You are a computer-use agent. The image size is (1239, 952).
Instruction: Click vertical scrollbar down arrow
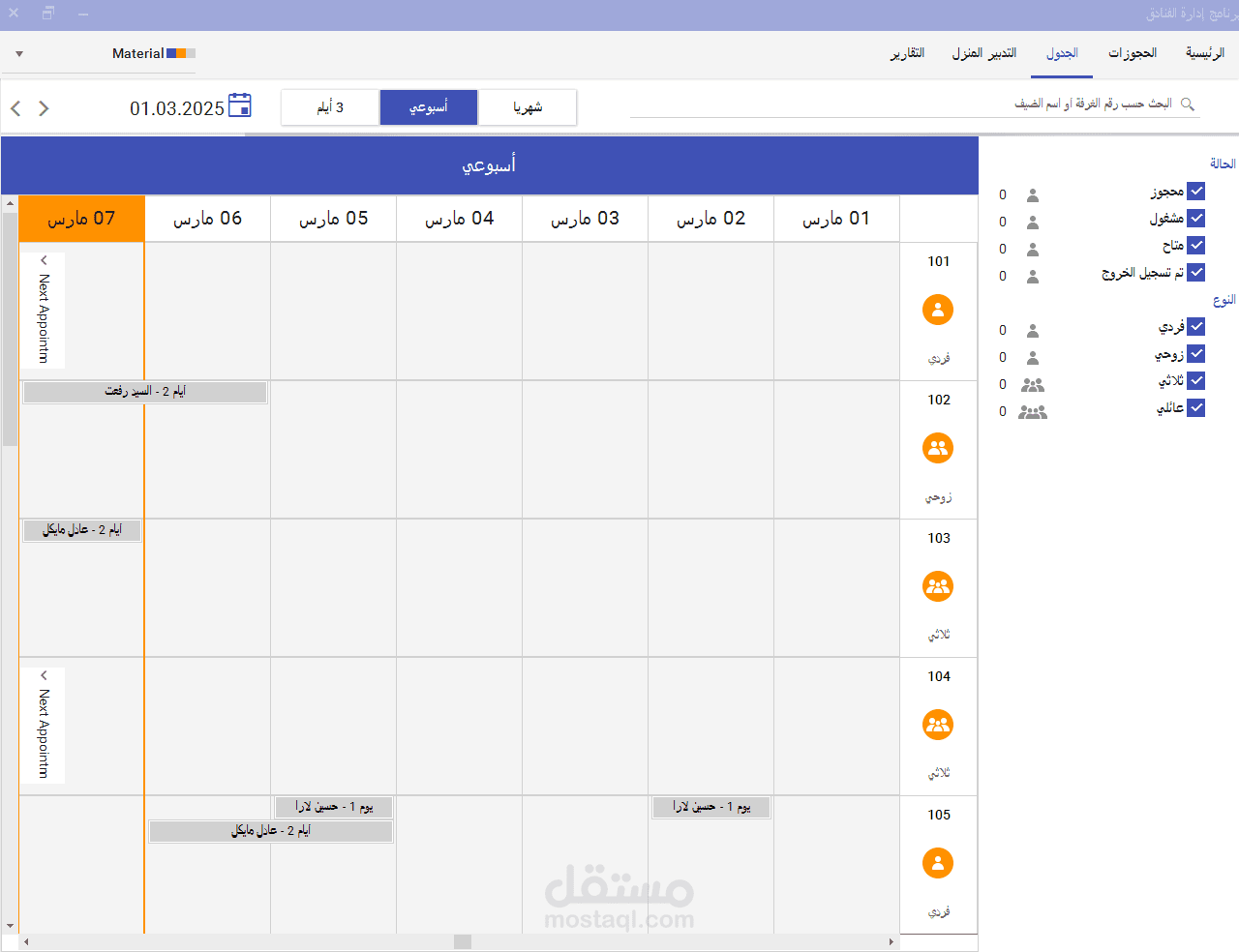10,926
